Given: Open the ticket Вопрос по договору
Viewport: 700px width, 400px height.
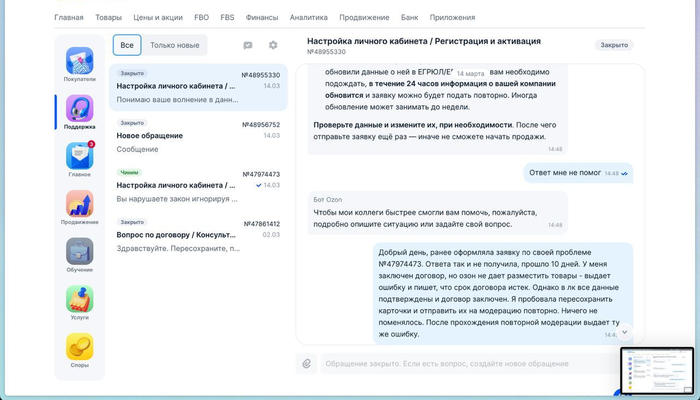Looking at the screenshot, I should 198,234.
